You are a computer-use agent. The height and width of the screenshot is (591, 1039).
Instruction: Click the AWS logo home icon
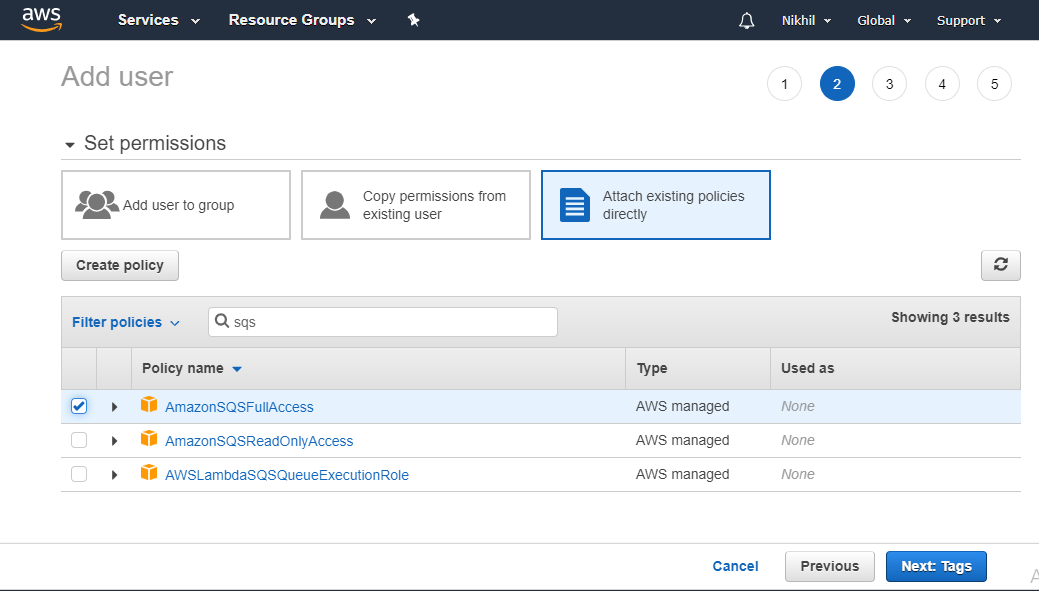pos(41,20)
